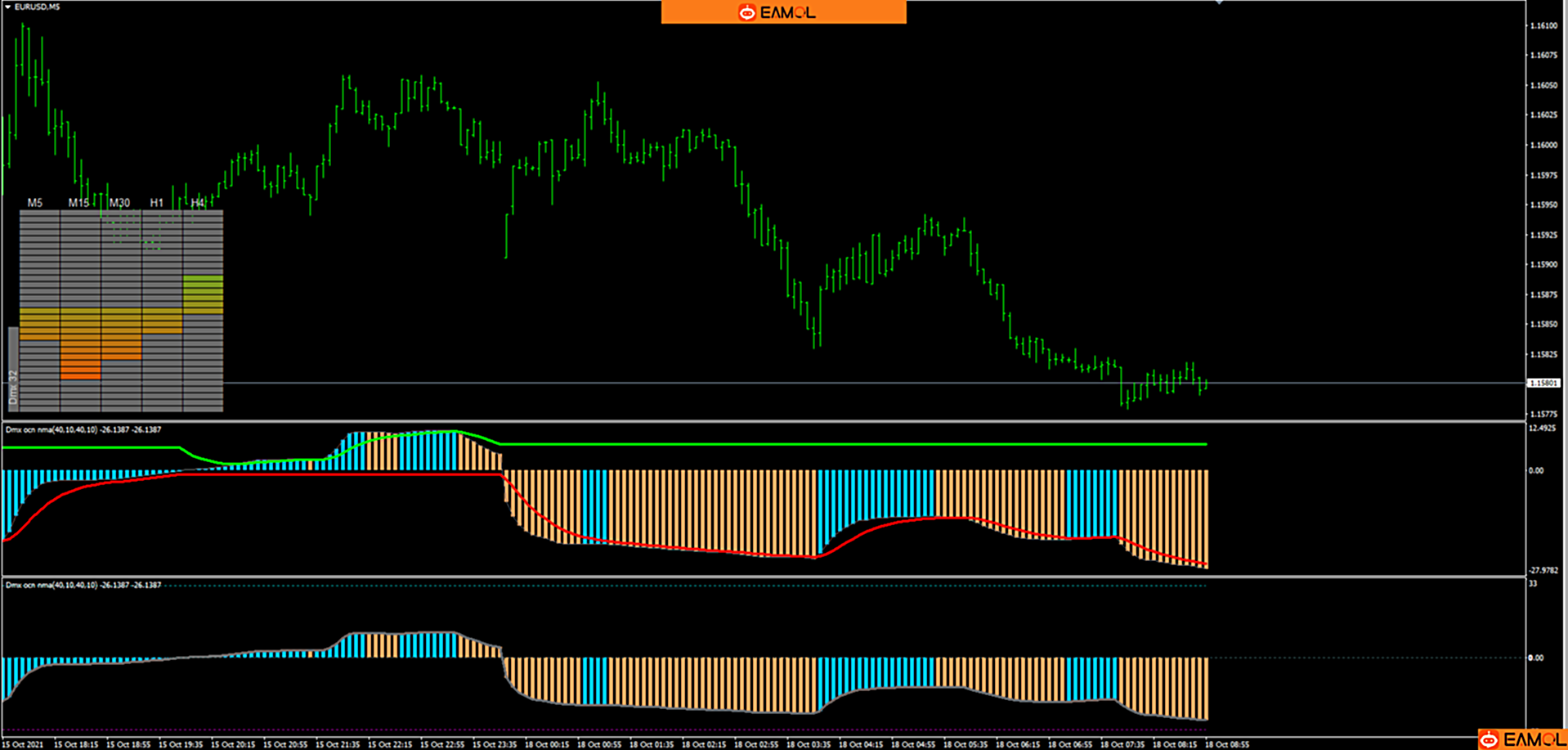Select the M15 timeframe column label
1568x750 pixels.
(x=78, y=203)
